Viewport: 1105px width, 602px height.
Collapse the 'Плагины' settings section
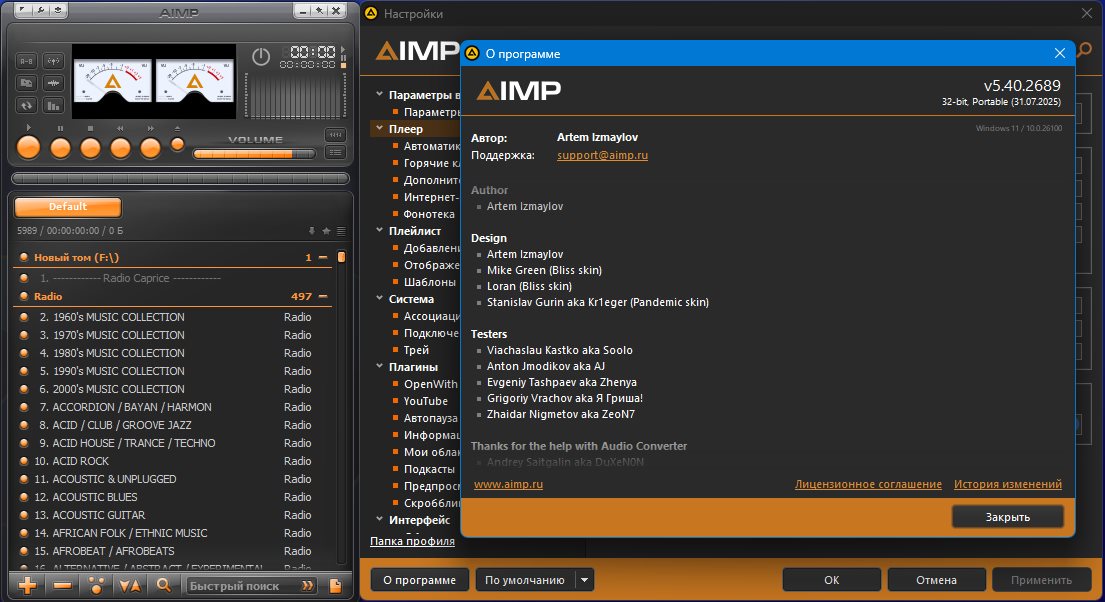pos(380,367)
